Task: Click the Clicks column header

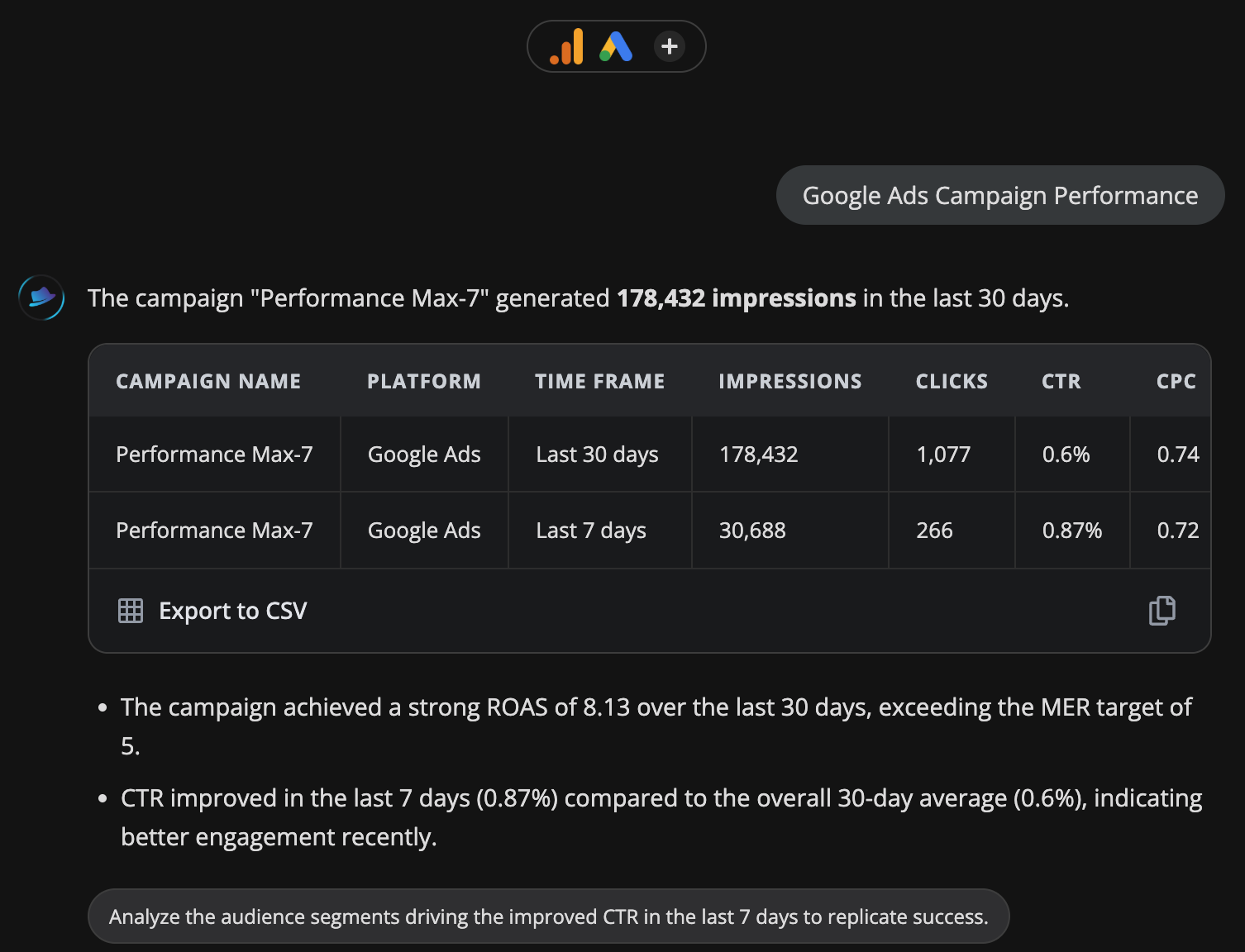Action: 952,381
